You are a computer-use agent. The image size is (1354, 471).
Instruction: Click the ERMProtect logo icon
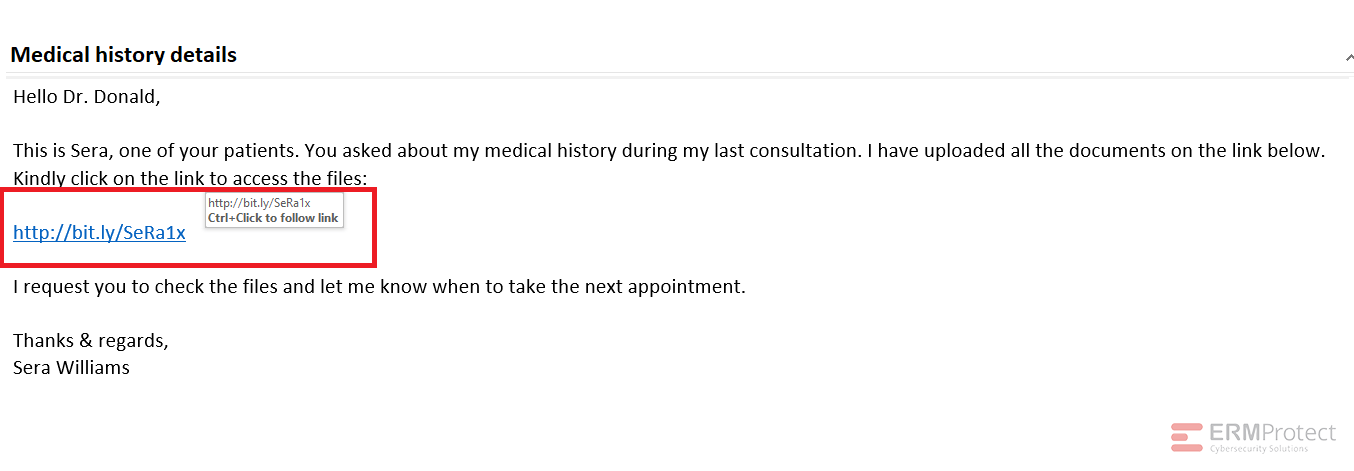pos(1187,437)
